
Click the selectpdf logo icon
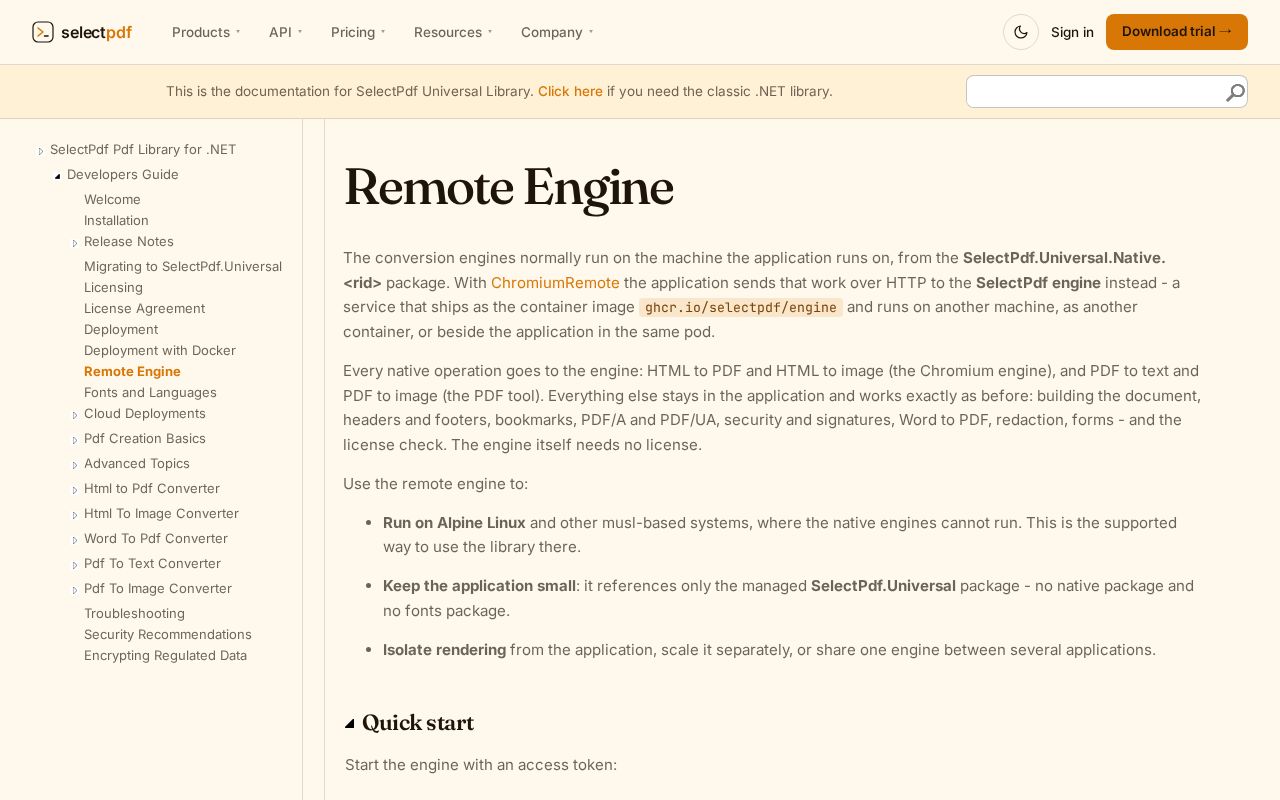[x=43, y=32]
